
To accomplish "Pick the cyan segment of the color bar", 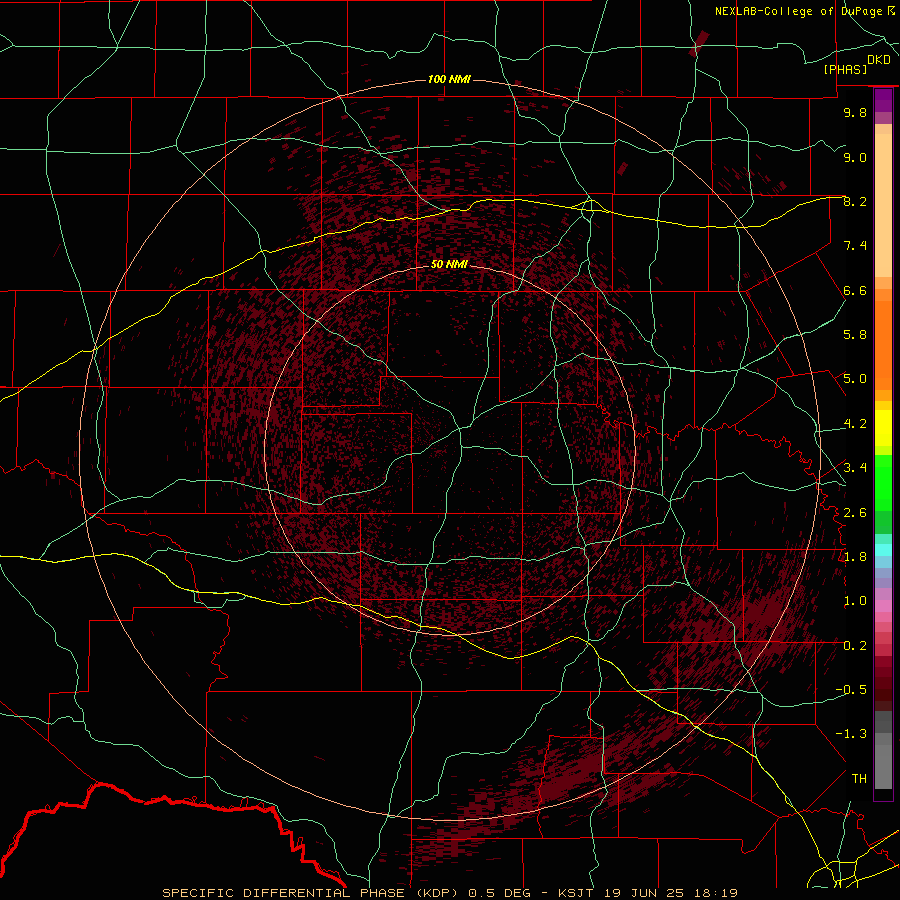I will click(x=883, y=549).
